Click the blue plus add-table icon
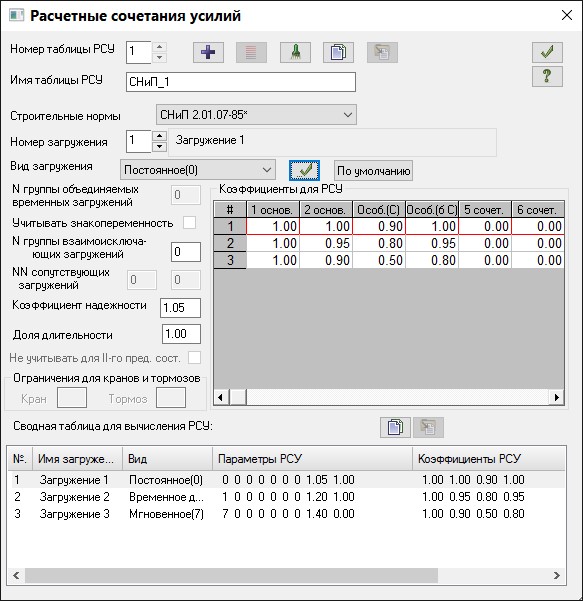This screenshot has width=583, height=601. click(208, 53)
